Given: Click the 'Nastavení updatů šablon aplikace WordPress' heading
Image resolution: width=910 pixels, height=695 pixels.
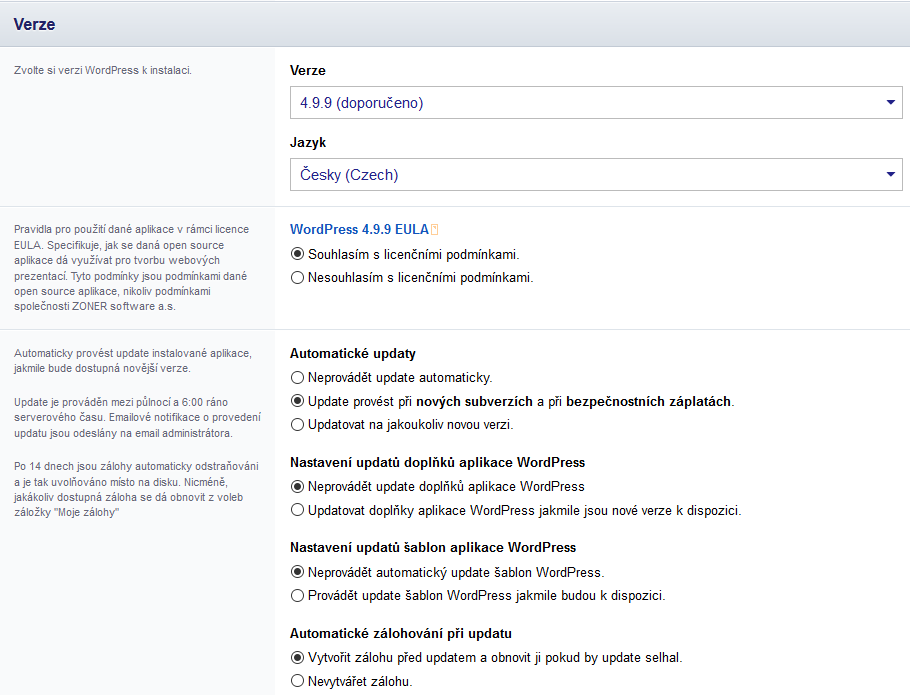Looking at the screenshot, I should coord(433,548).
